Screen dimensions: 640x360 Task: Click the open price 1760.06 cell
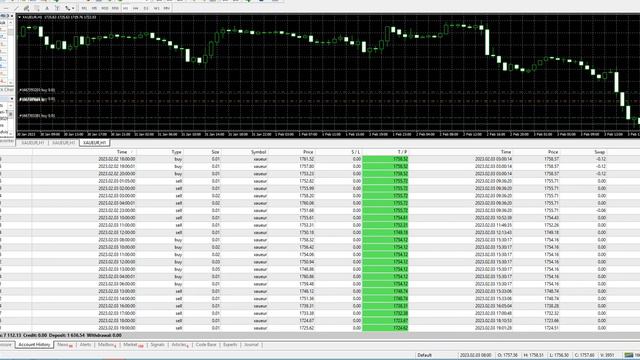tap(307, 203)
